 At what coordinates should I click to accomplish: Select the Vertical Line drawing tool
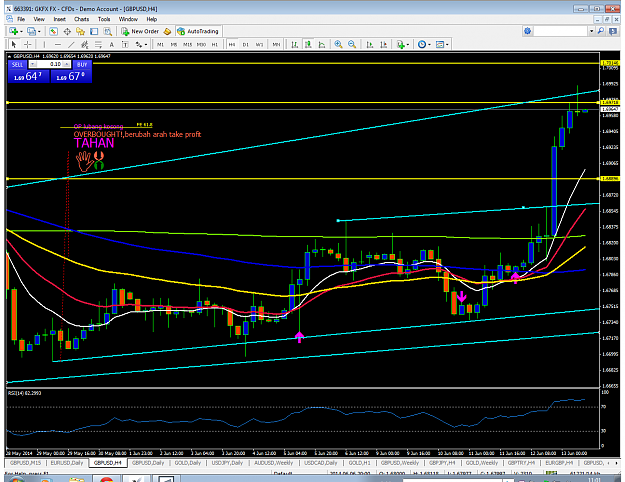44,45
